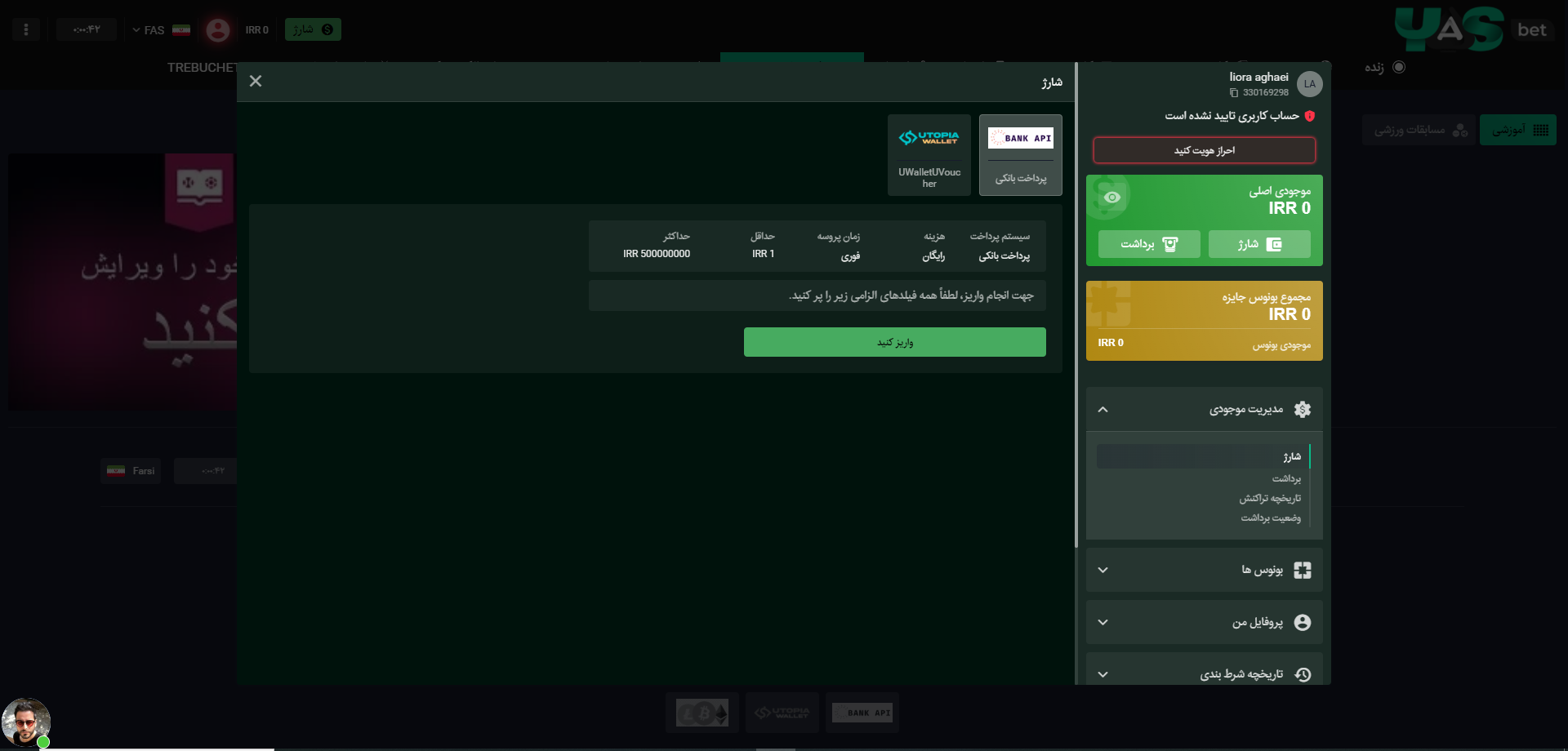
Task: Click the red verify identity button
Action: click(1204, 150)
